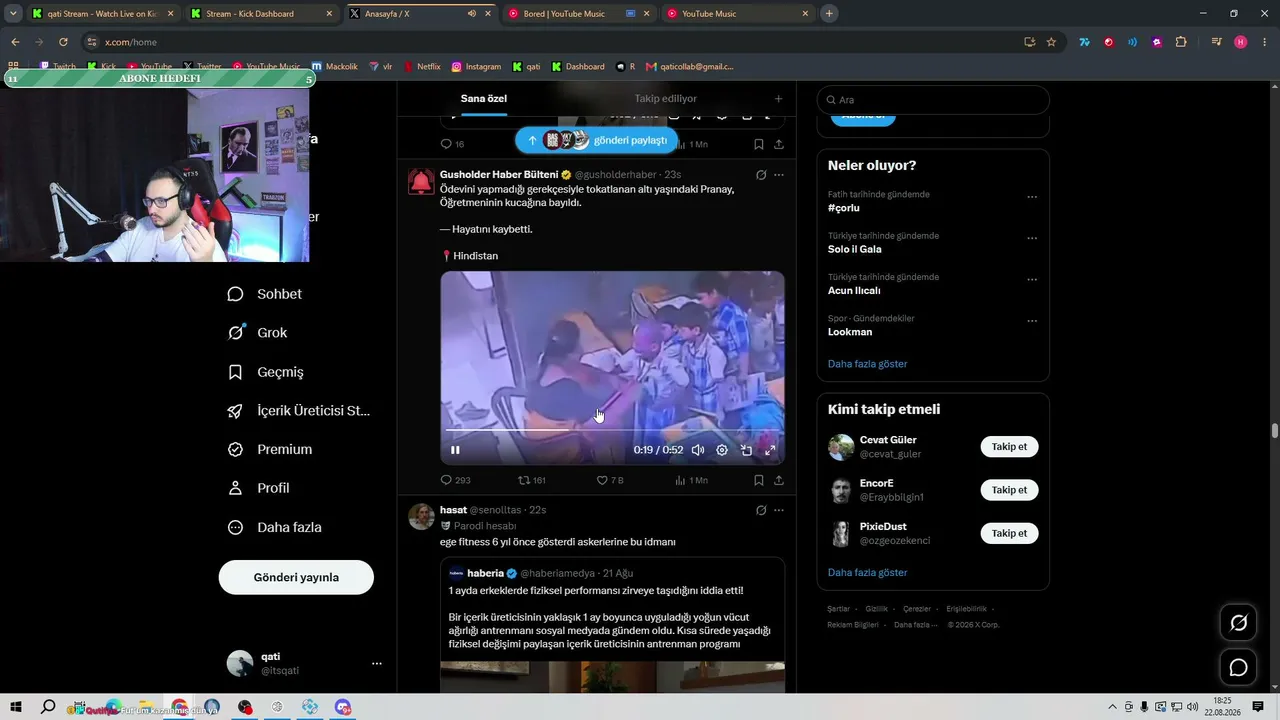
Task: Open more options for Acun Ilıcalı trend
Action: (x=1032, y=280)
